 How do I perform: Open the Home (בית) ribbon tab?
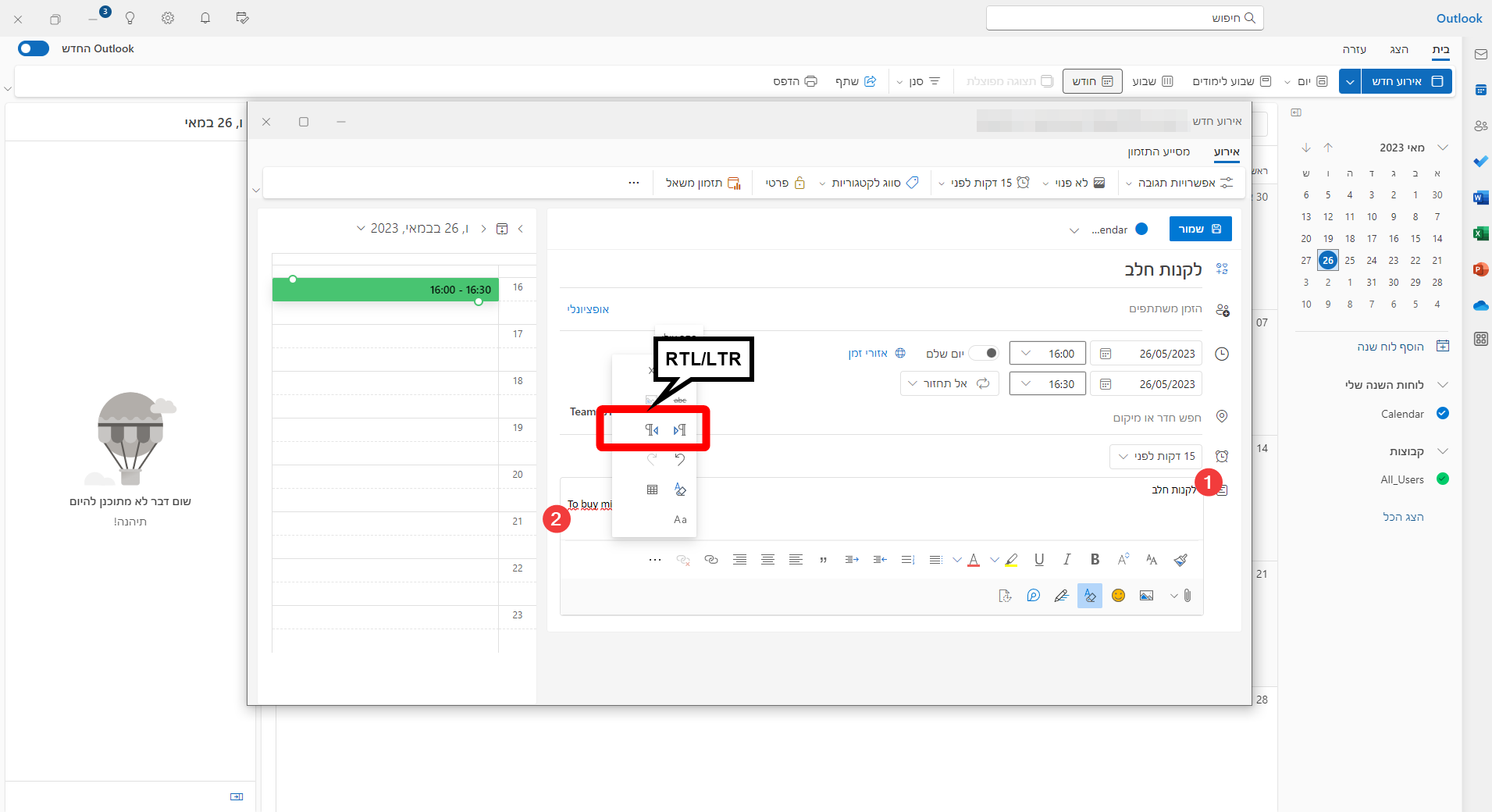pos(1440,49)
